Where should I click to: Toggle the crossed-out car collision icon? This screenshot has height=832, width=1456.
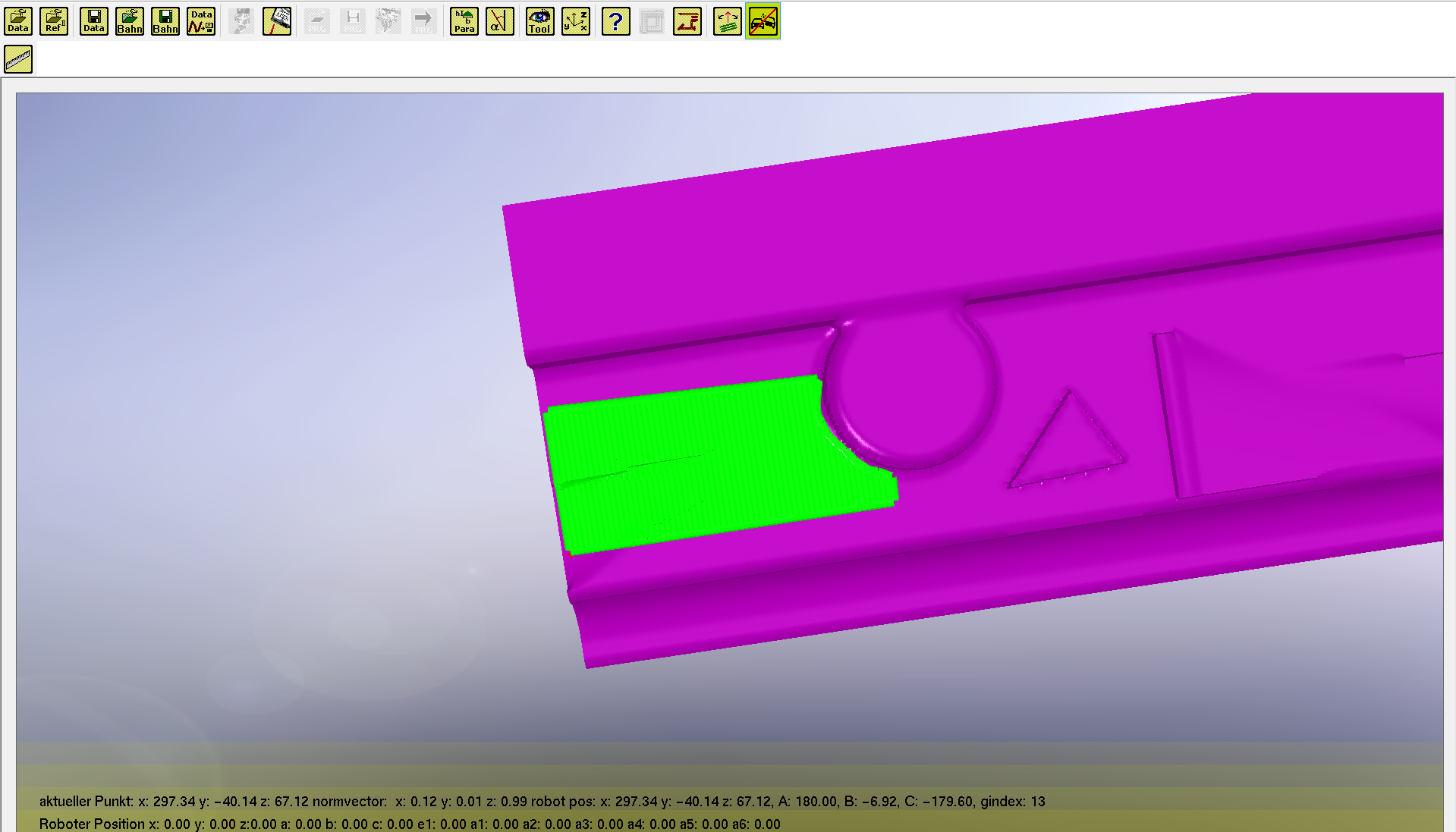click(x=763, y=21)
